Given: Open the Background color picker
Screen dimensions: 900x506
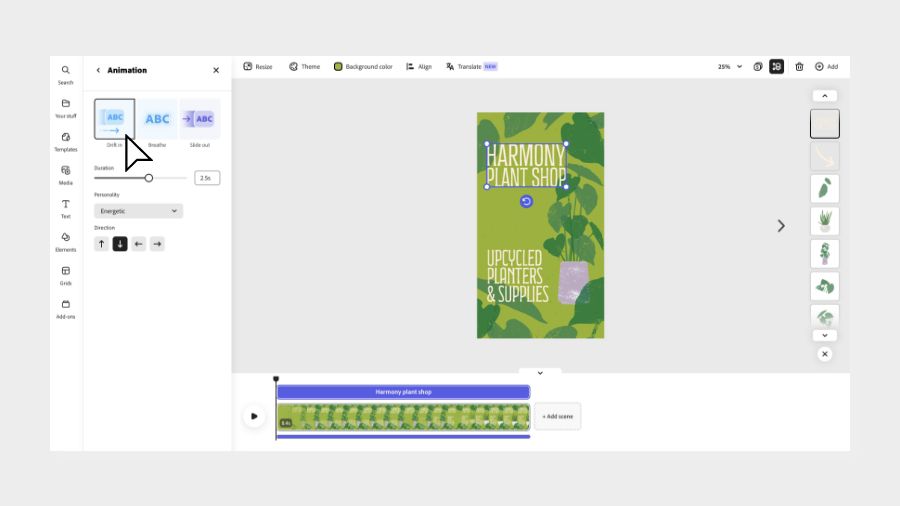Looking at the screenshot, I should tap(363, 67).
